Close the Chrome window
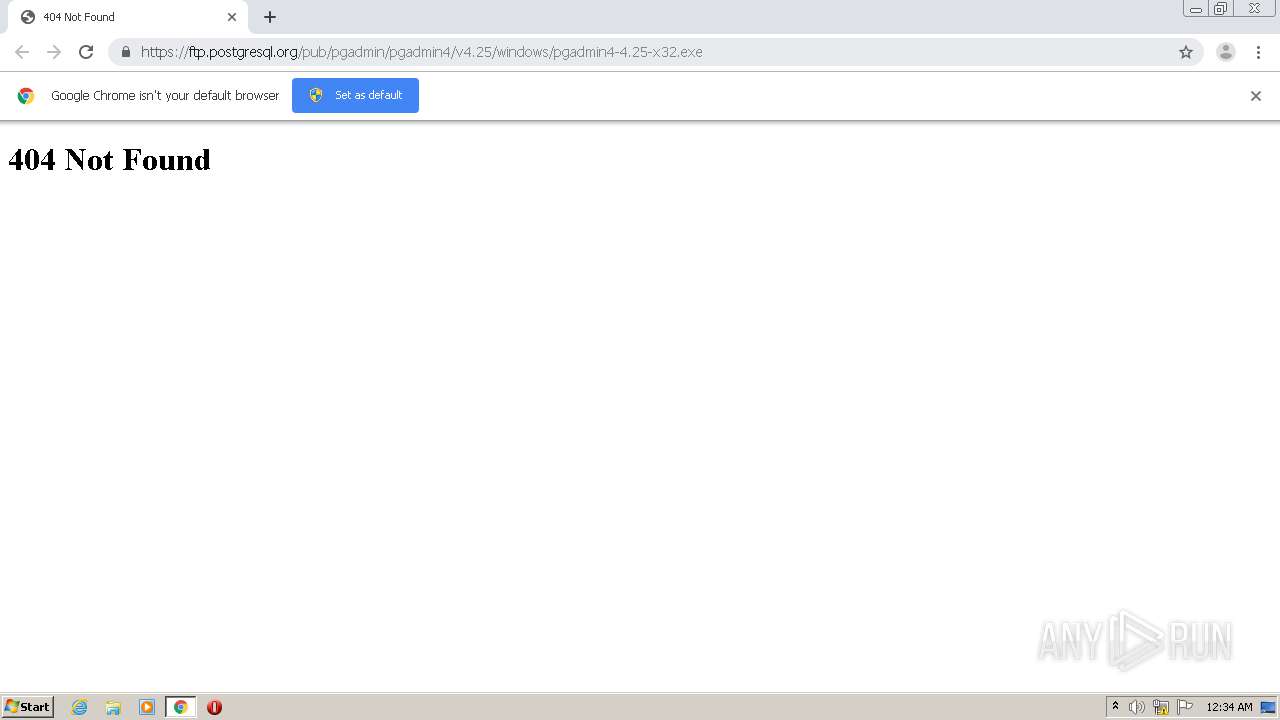Viewport: 1280px width, 720px height. point(1254,9)
